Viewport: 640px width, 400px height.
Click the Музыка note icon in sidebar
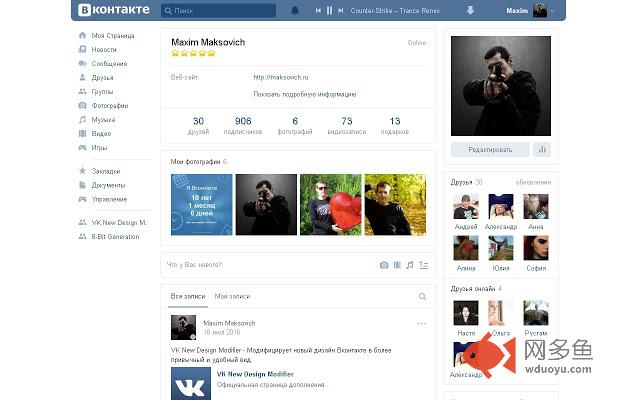point(82,120)
